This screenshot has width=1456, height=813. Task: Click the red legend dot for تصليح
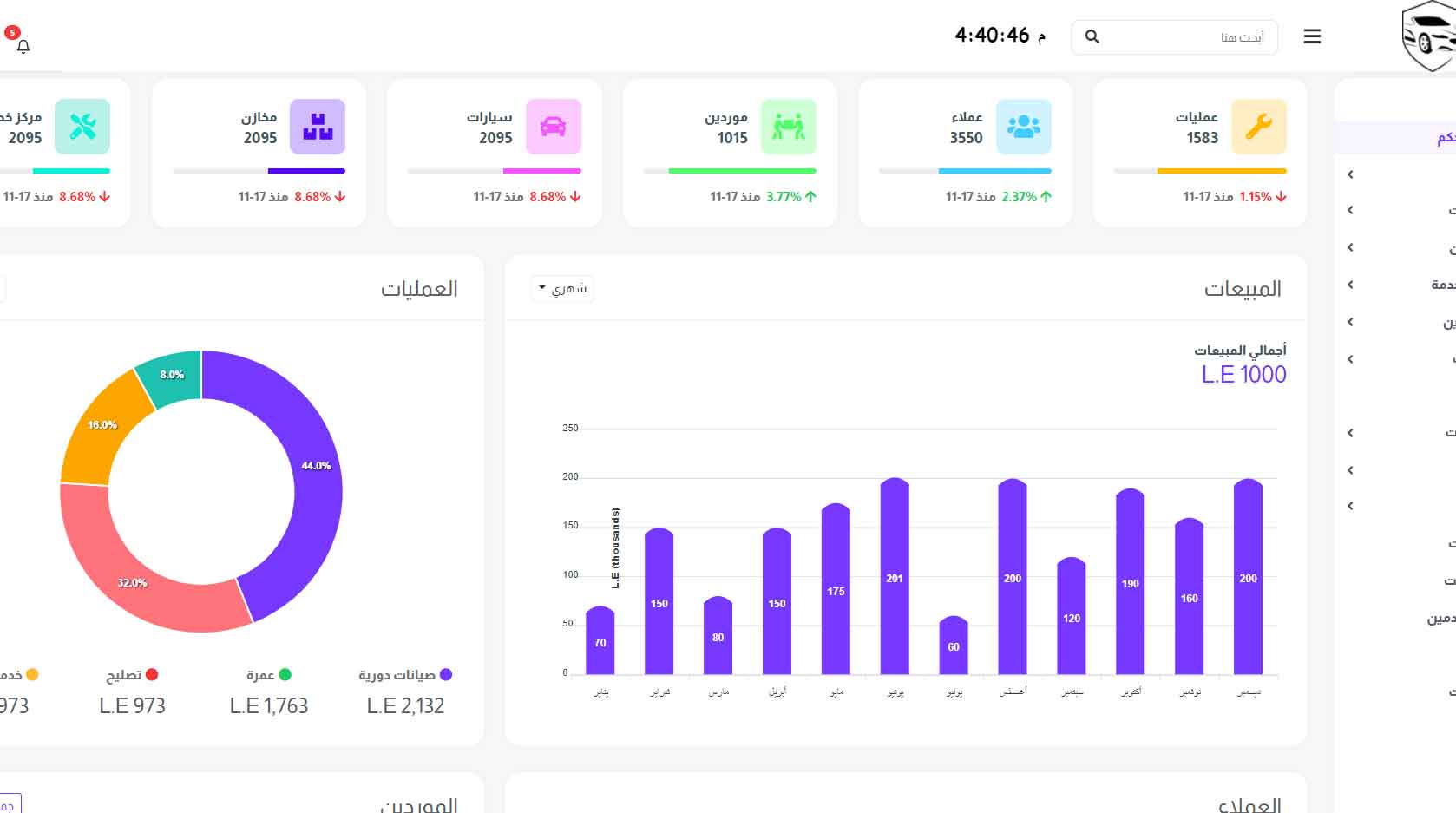point(152,674)
